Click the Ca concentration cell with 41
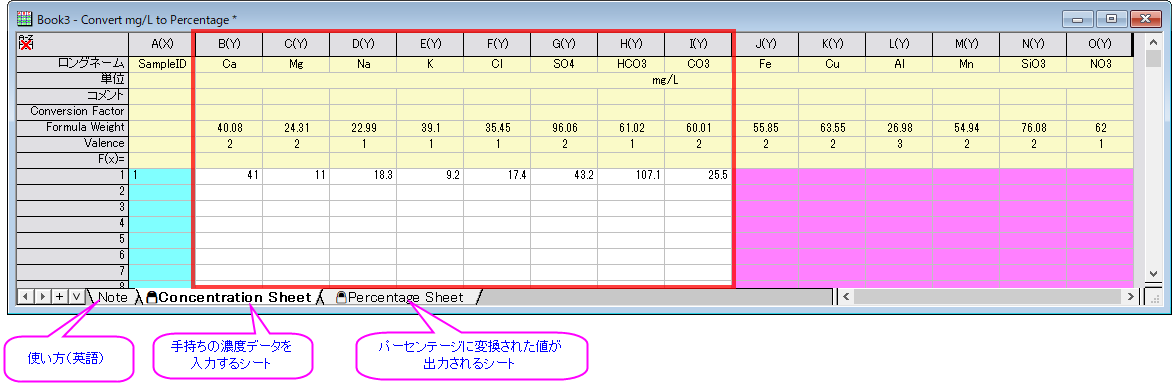This screenshot has width=1172, height=388. 229,176
